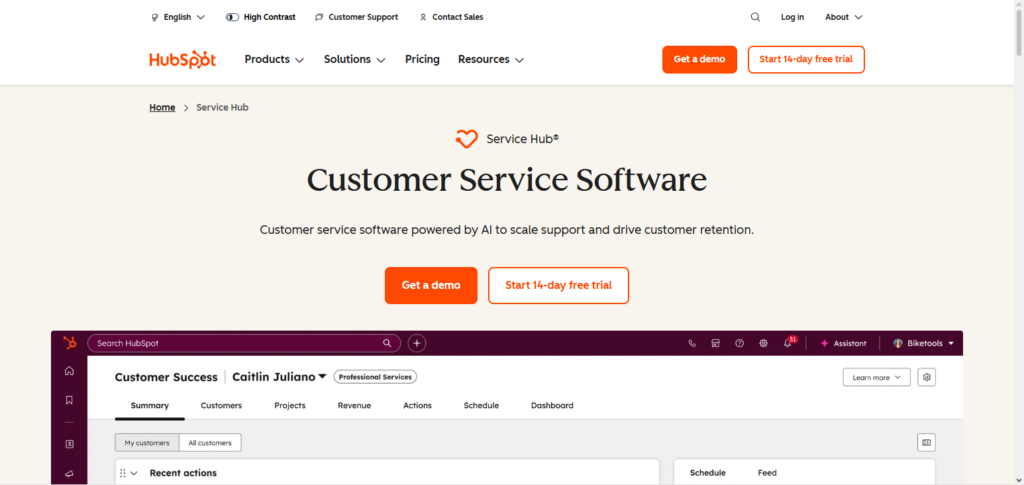Click the Service Hub heart icon
This screenshot has height=485, width=1024.
coord(466,139)
